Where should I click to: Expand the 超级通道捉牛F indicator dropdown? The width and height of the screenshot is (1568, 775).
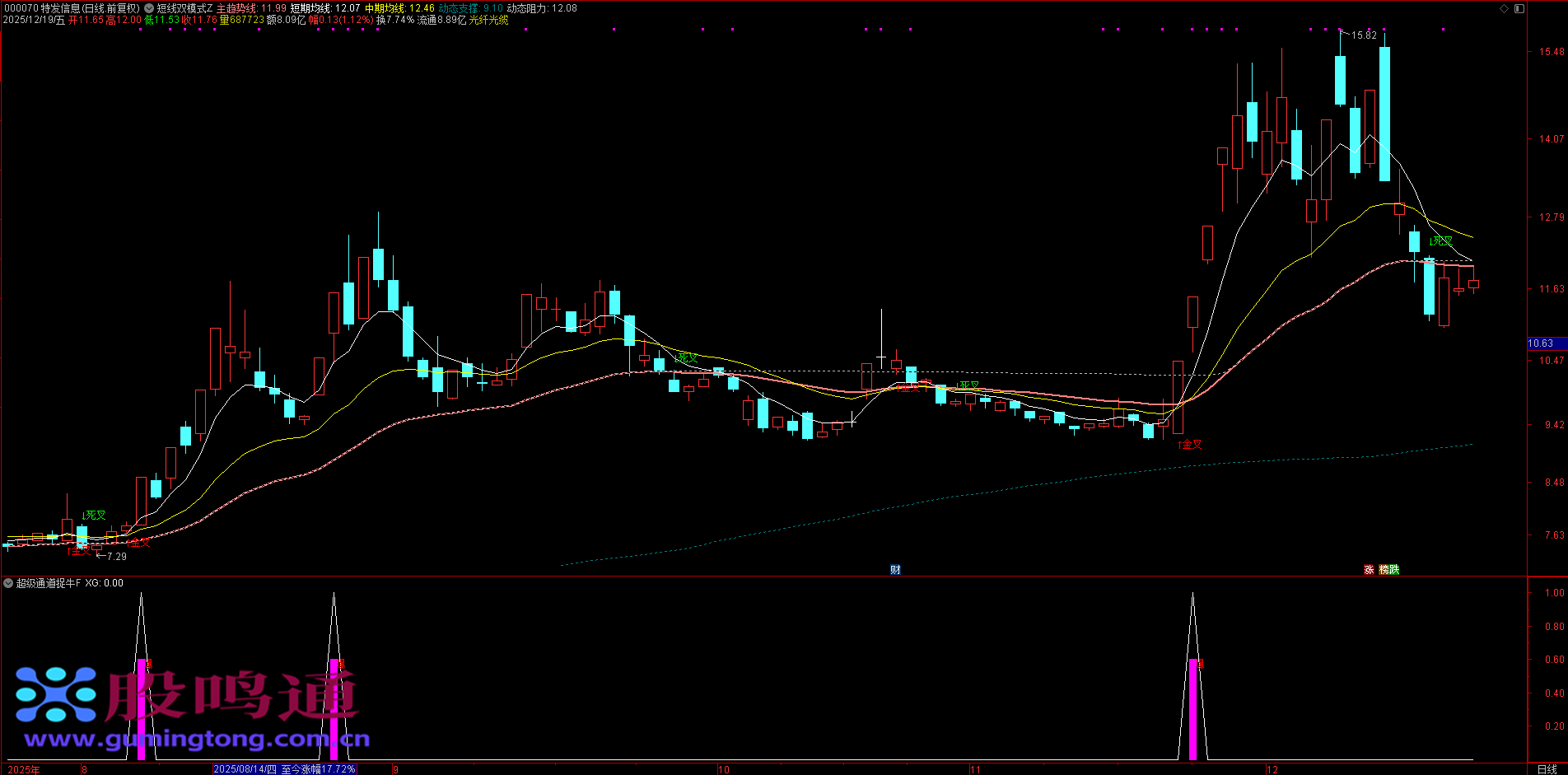[x=8, y=583]
